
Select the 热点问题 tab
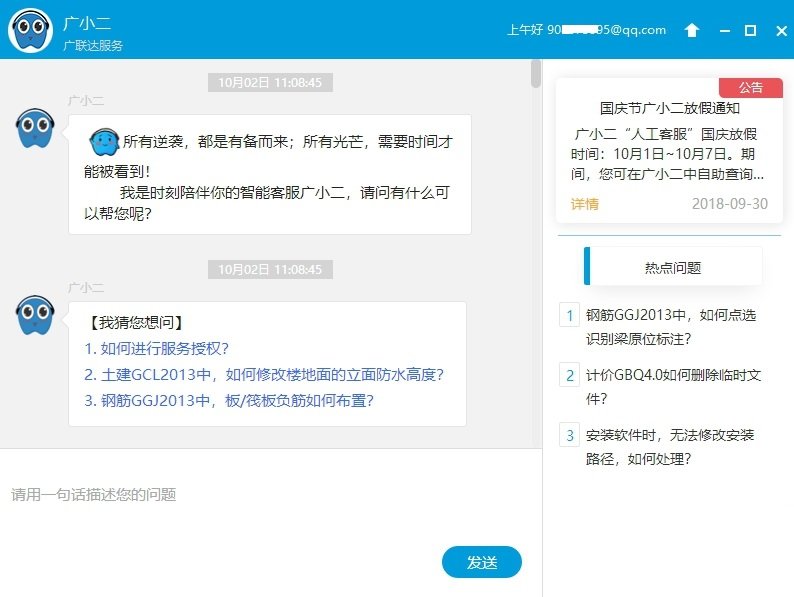click(673, 266)
